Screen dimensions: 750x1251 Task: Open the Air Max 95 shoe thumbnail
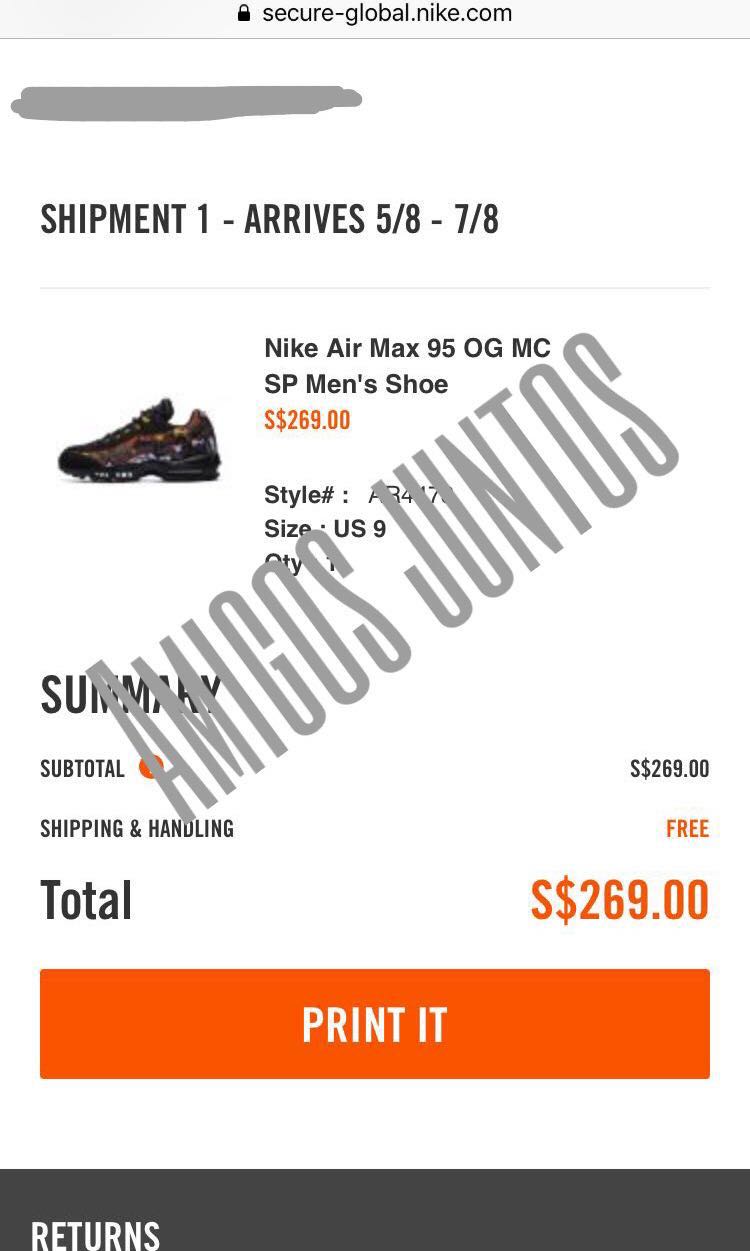139,440
